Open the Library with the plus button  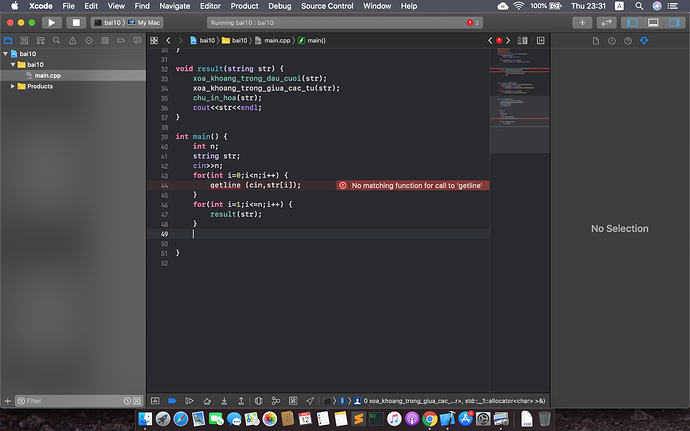pos(582,22)
